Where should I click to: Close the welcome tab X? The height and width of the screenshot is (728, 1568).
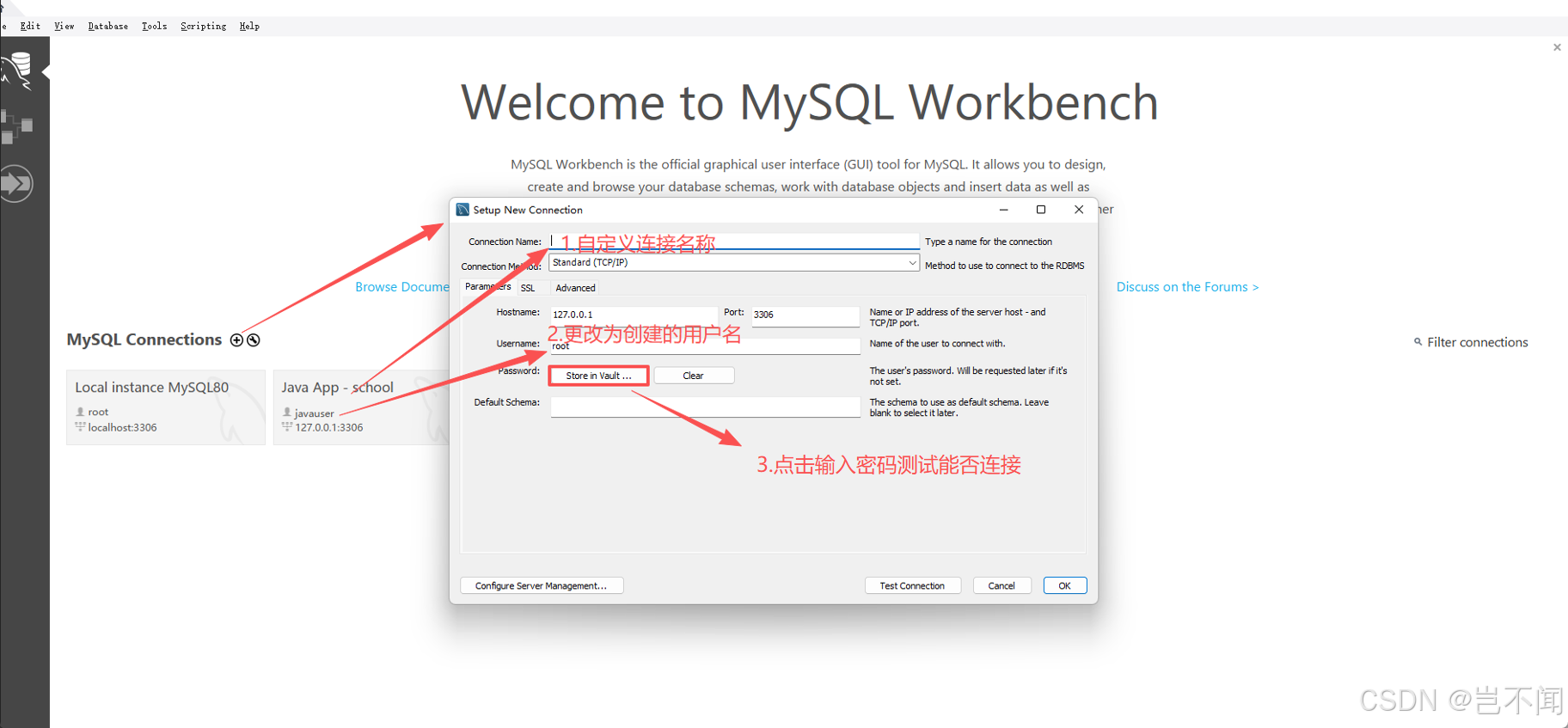click(1557, 47)
